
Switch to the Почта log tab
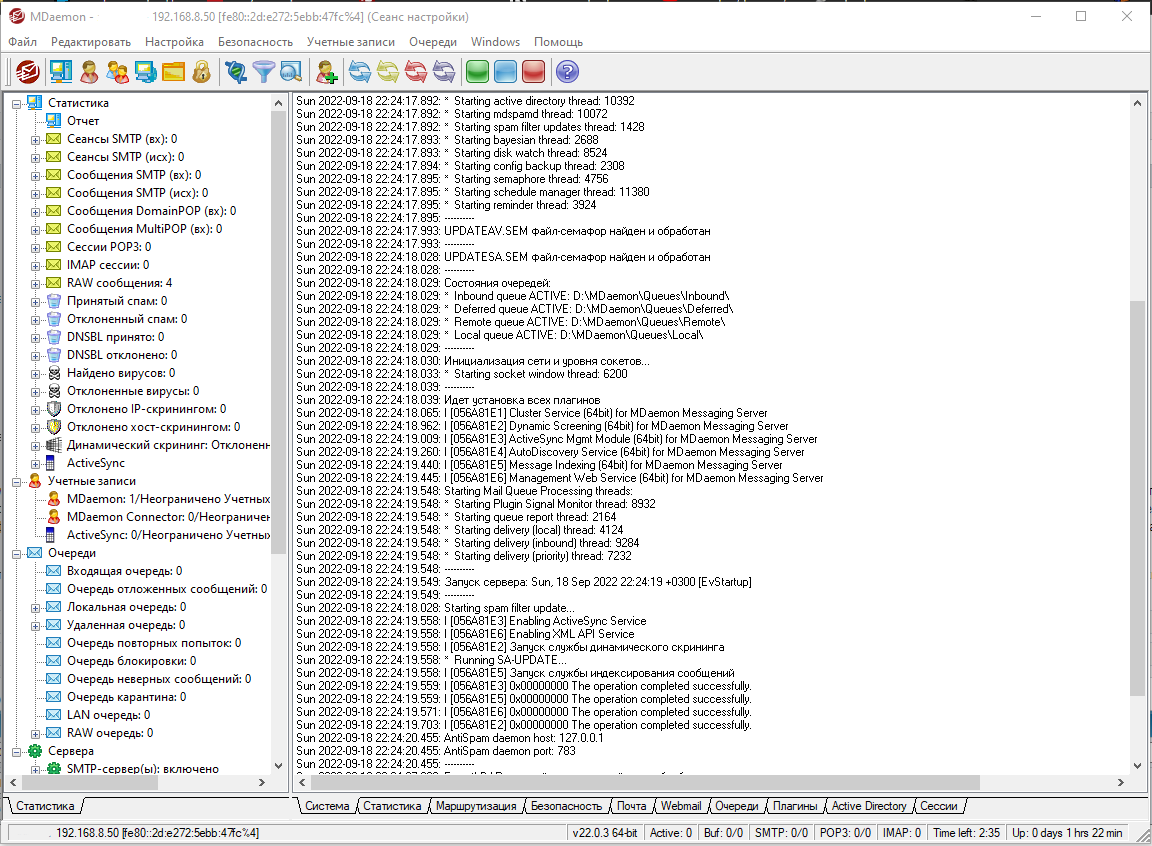point(631,806)
